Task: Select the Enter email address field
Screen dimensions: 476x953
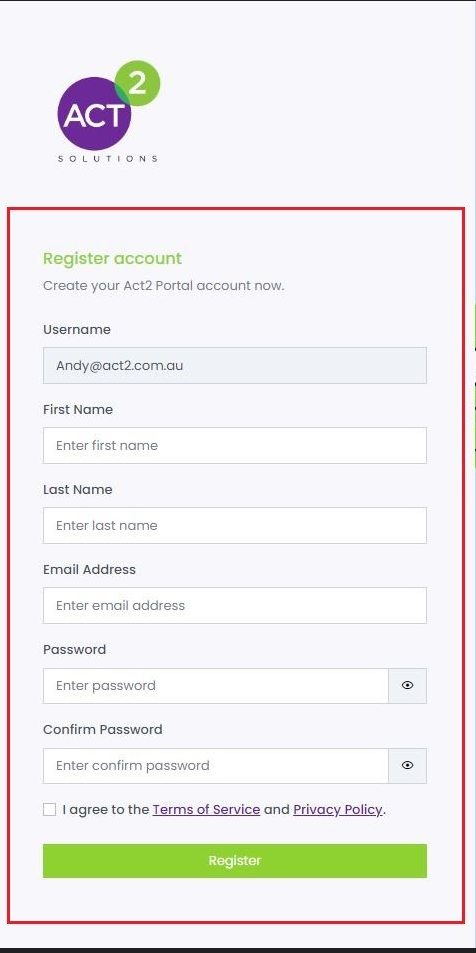Action: (235, 605)
